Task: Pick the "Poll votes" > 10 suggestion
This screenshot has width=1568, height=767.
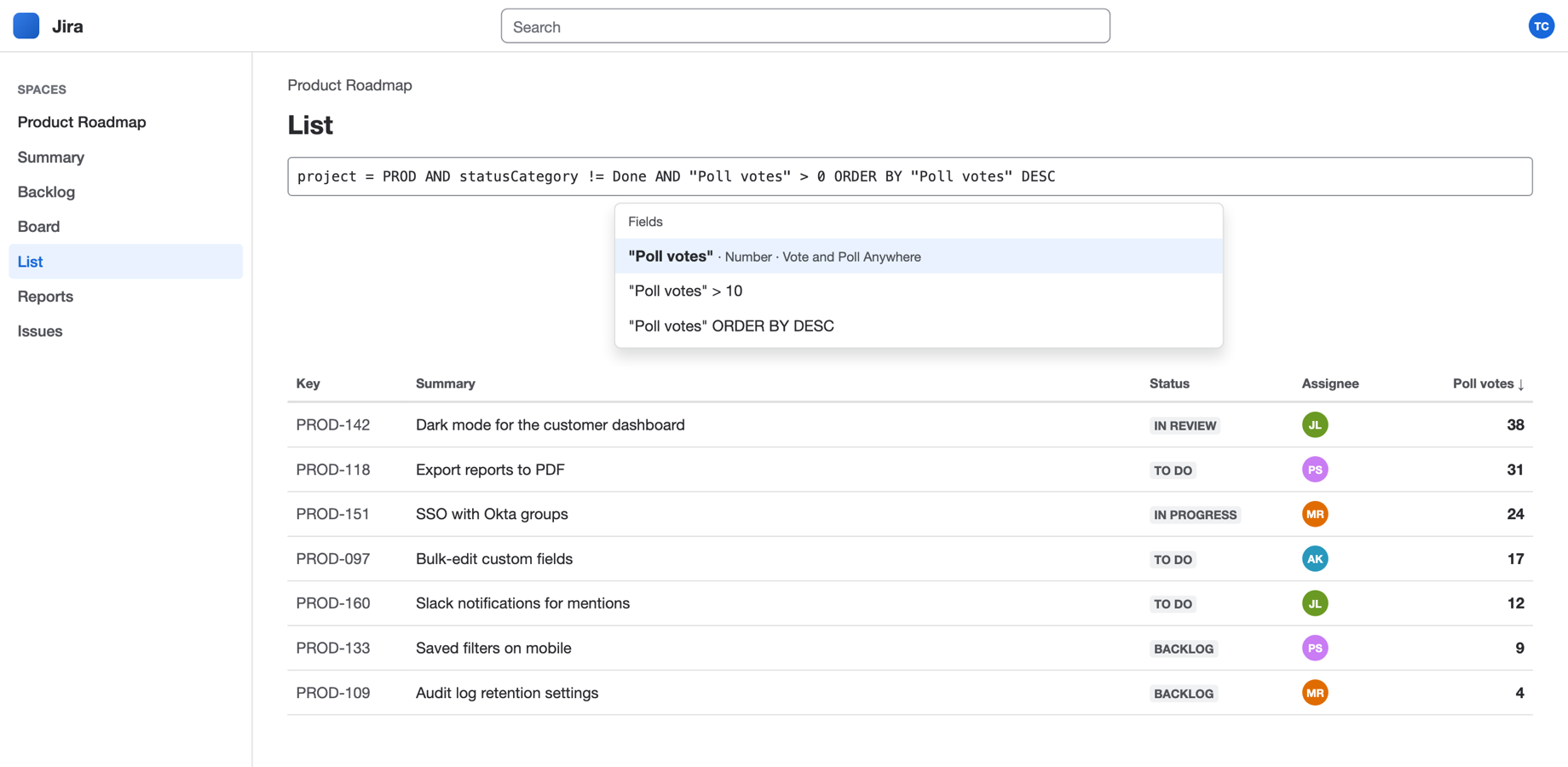Action: point(919,291)
